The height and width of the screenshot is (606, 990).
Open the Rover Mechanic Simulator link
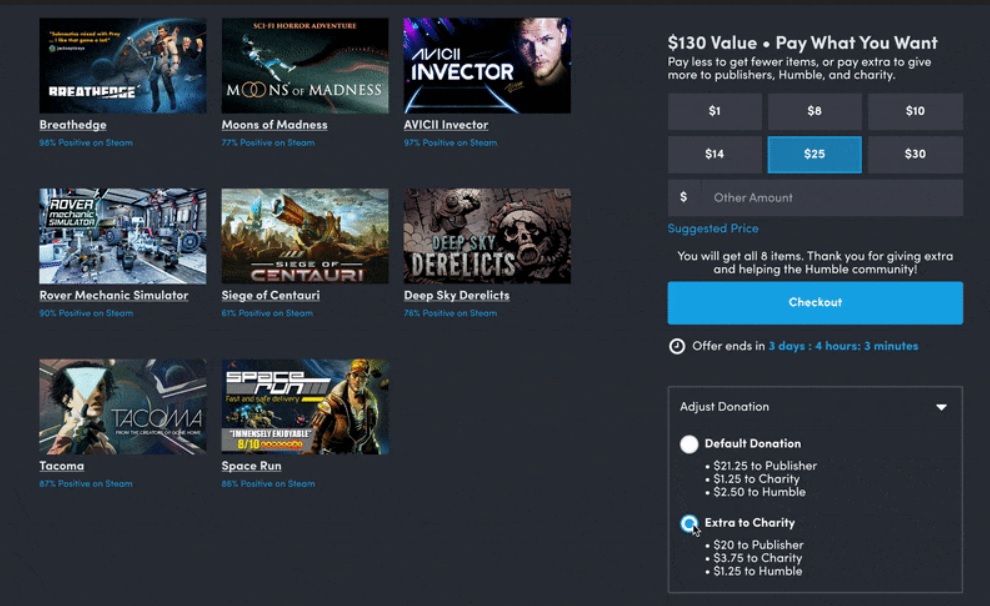(x=114, y=295)
